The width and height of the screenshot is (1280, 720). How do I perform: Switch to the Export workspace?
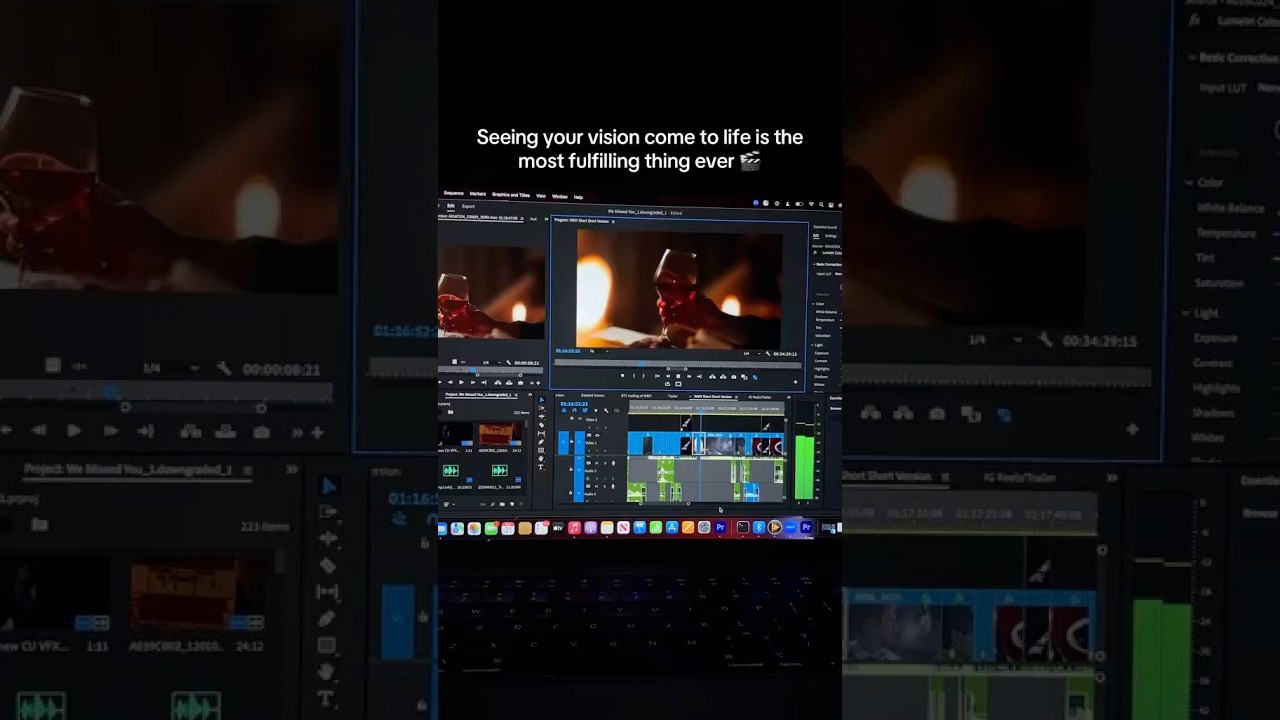(468, 206)
